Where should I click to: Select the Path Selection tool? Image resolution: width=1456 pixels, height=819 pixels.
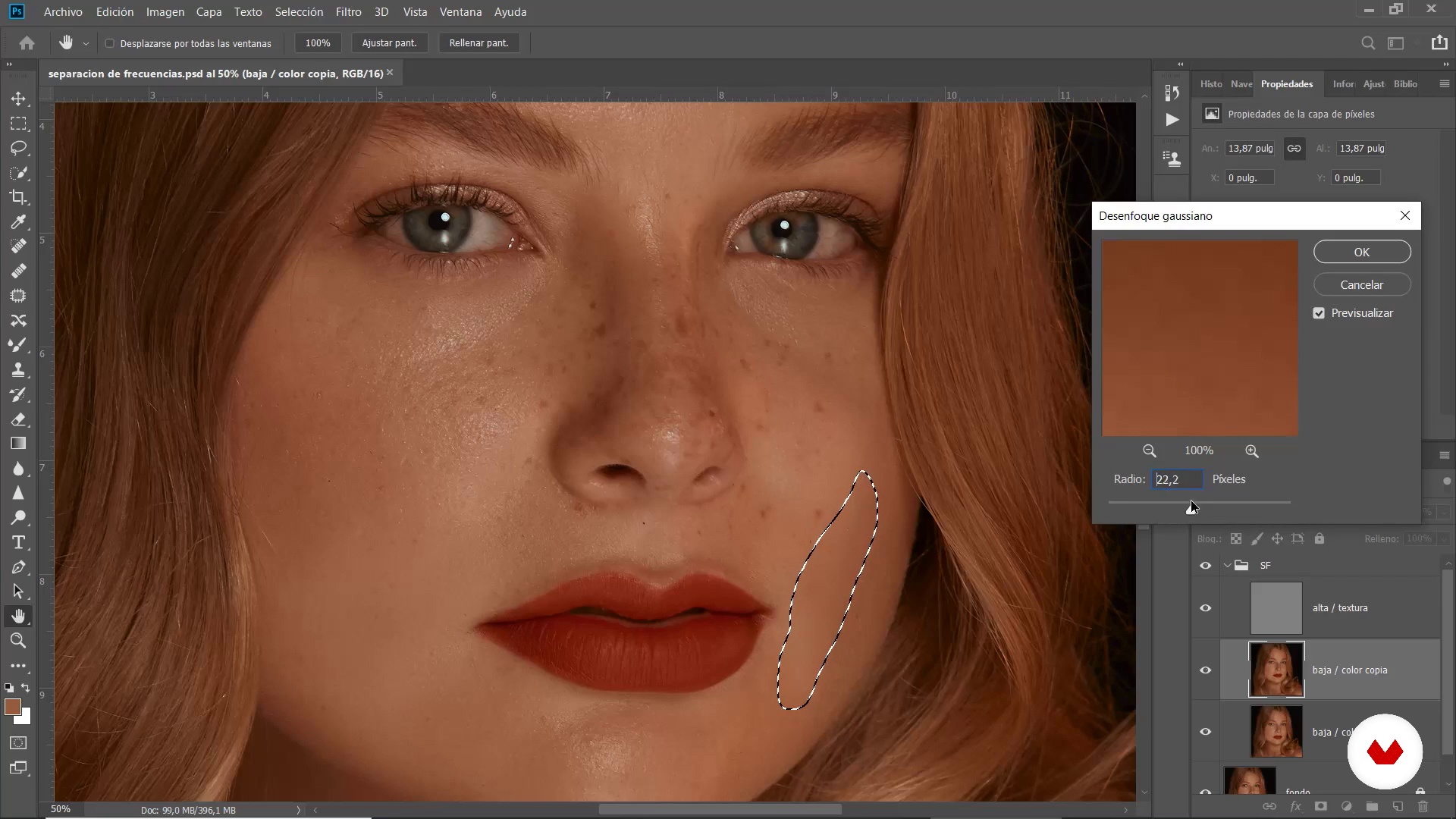(18, 591)
